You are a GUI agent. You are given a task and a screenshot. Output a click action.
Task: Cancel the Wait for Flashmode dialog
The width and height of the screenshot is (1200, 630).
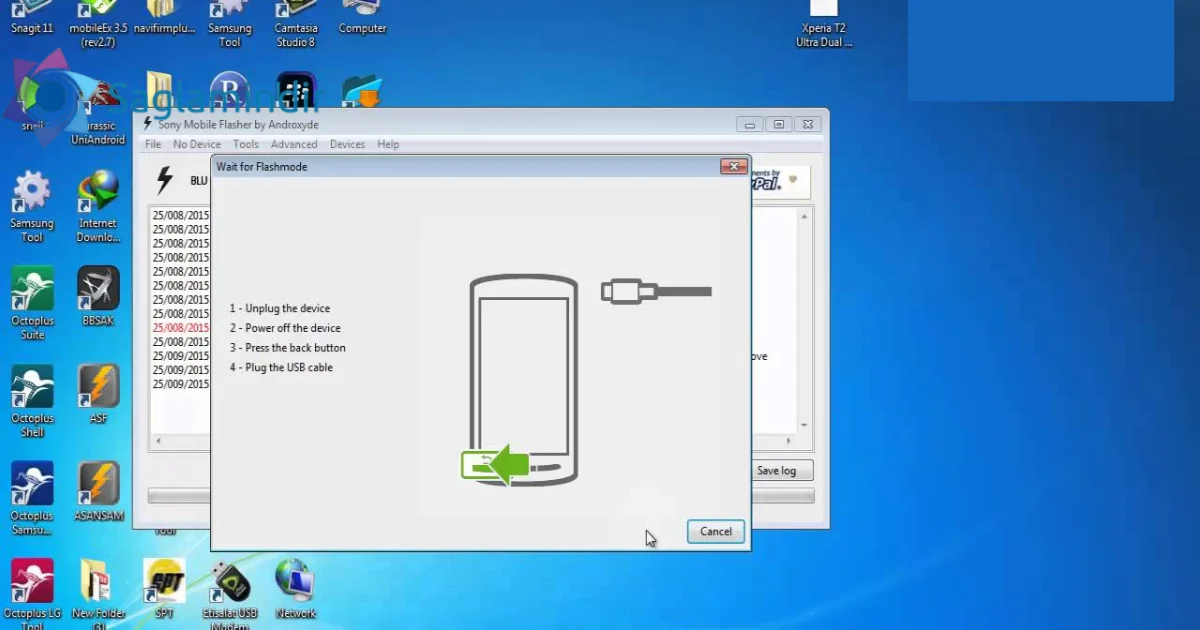pos(716,532)
